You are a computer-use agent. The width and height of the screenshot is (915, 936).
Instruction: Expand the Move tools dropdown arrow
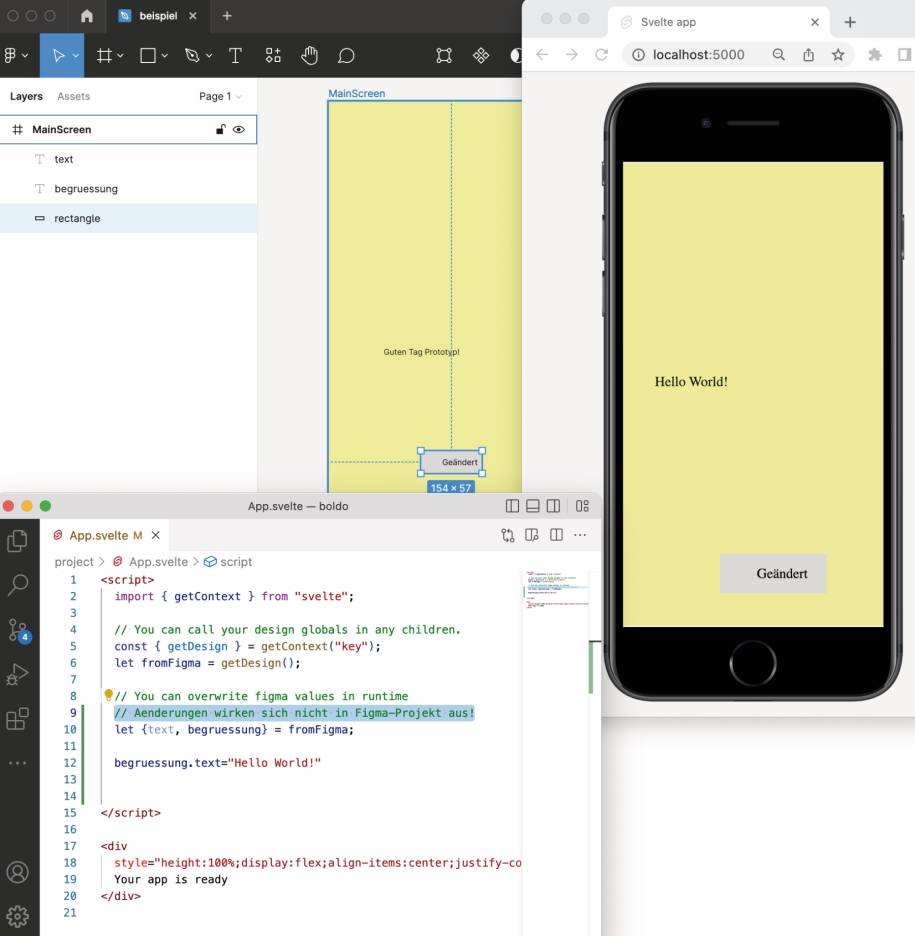tap(76, 56)
